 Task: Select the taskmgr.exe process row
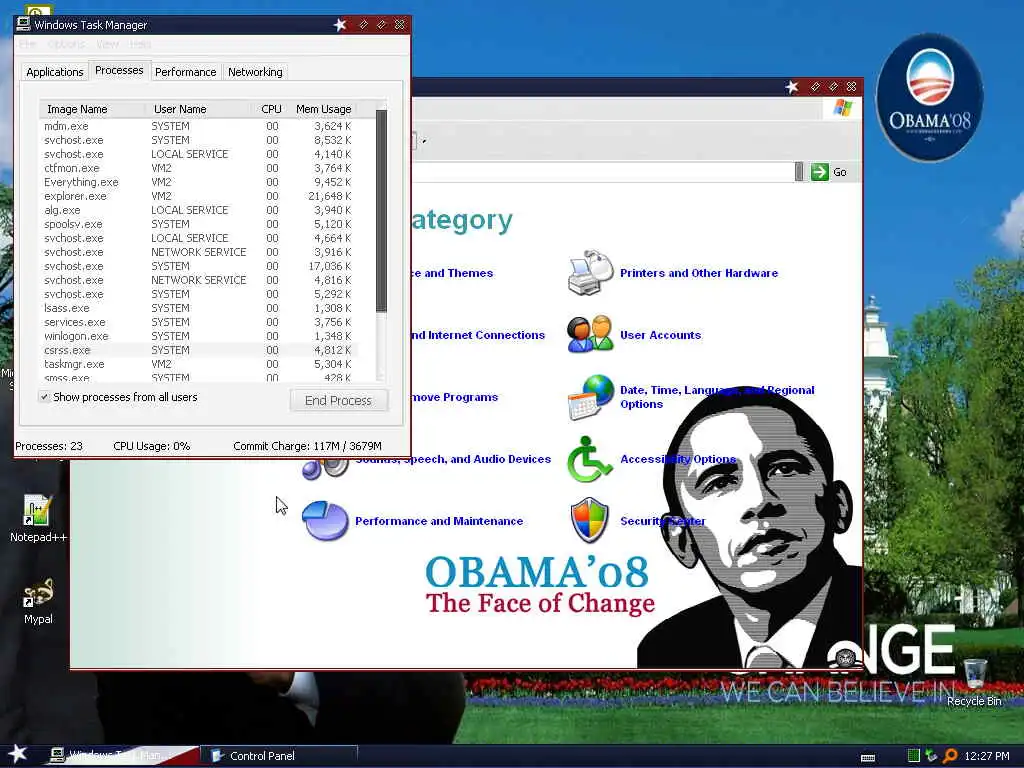pyautogui.click(x=198, y=364)
